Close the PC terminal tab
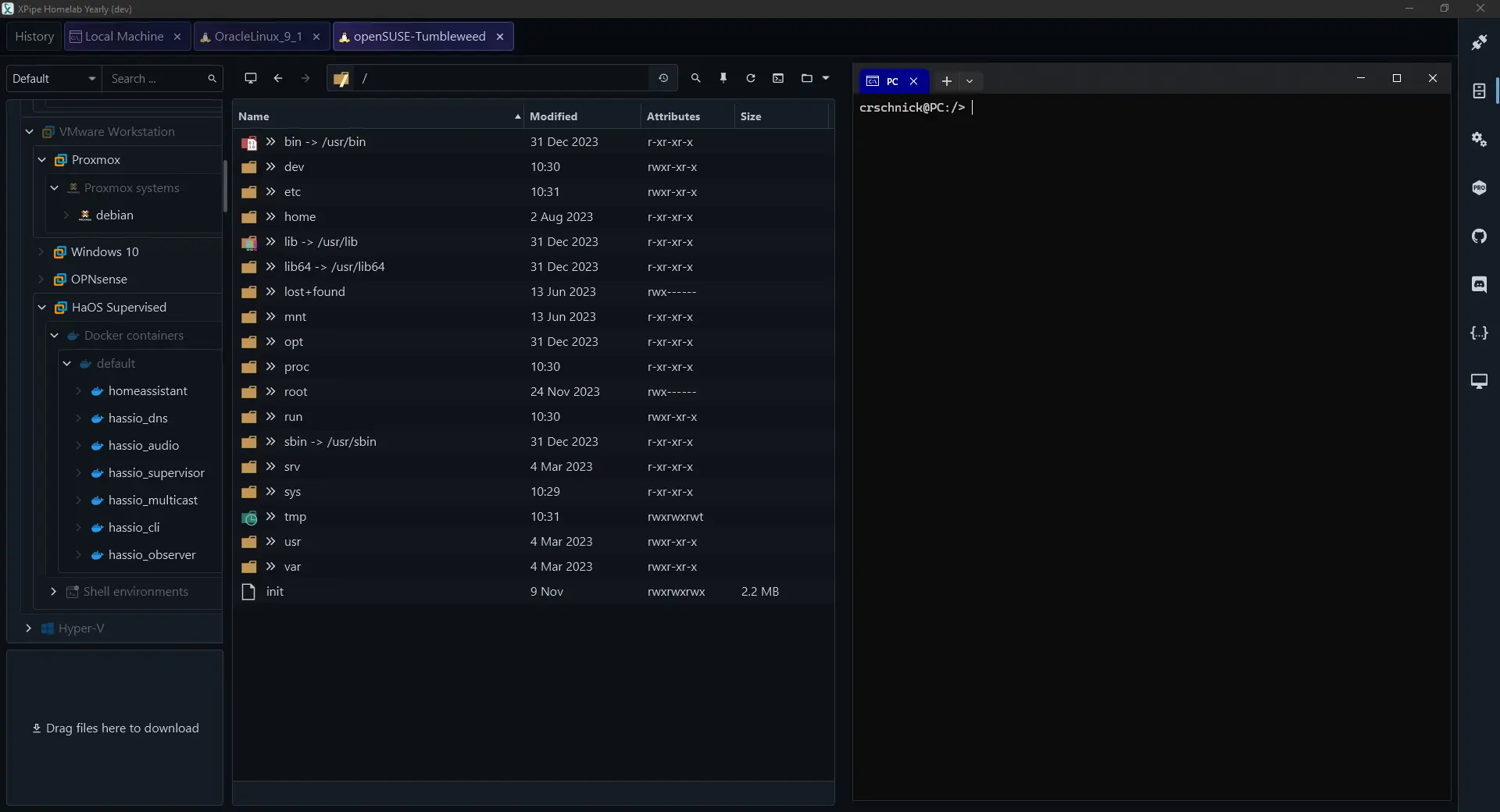This screenshot has width=1500, height=812. (913, 81)
